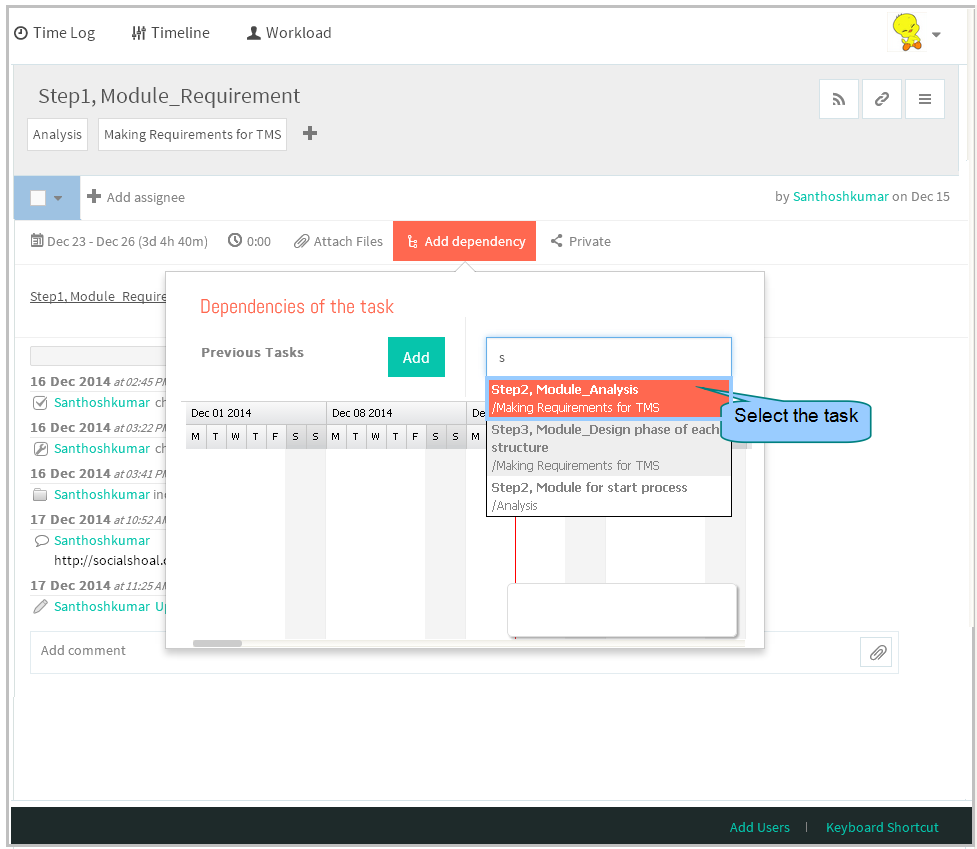Click the calendar icon for Dec 23 - Dec 26
977x849 pixels.
(37, 240)
